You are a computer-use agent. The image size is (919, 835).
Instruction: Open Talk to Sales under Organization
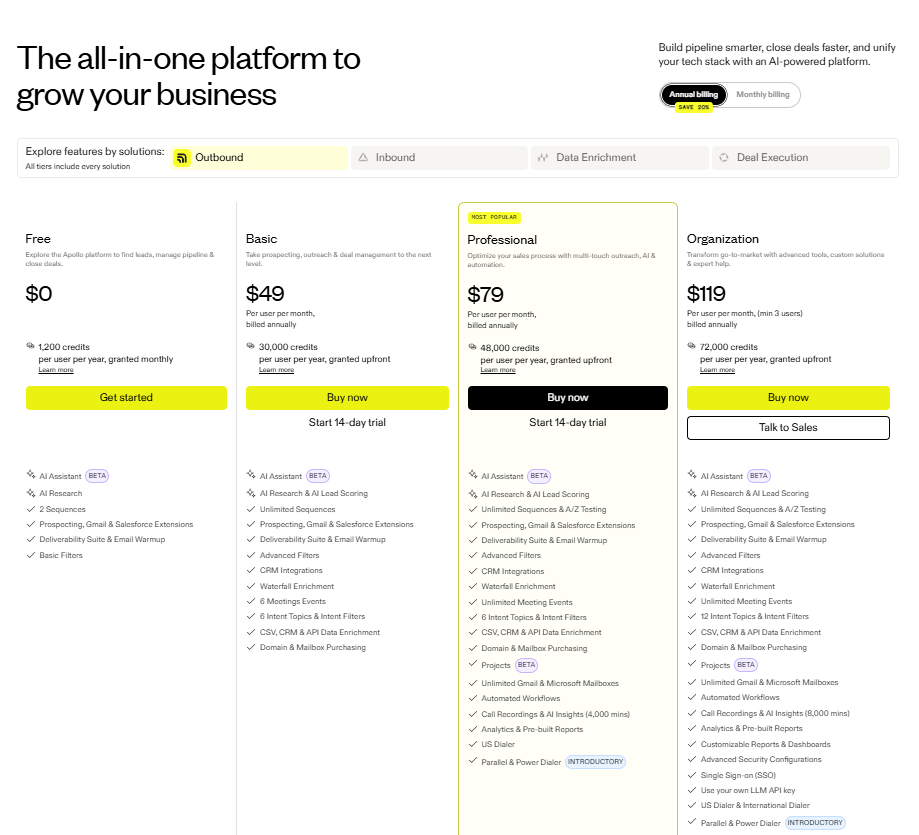coord(788,428)
